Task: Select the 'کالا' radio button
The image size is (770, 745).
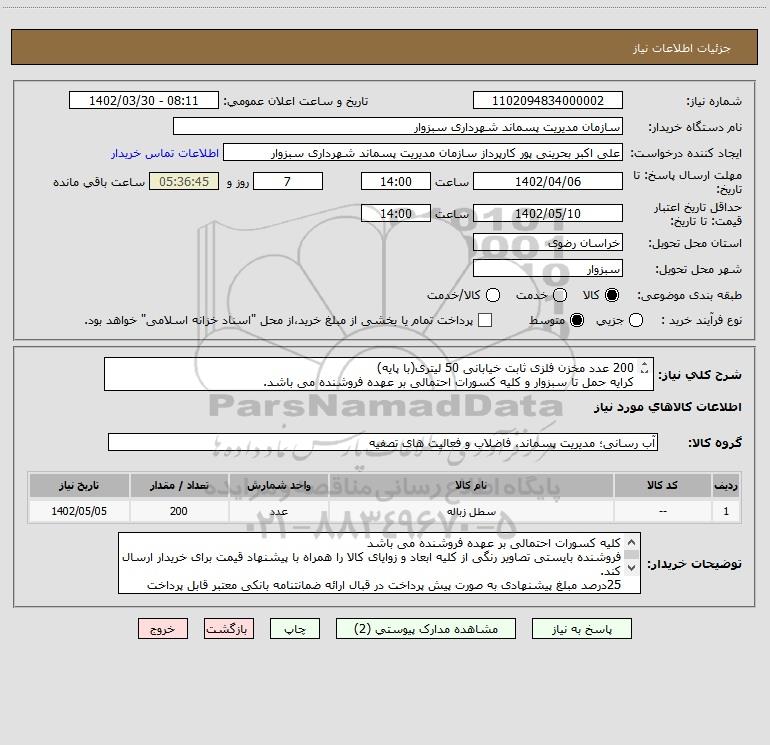Action: [x=612, y=295]
